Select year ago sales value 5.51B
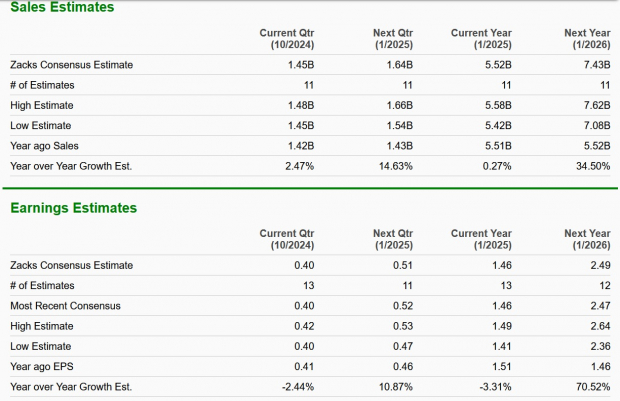Viewport: 620px width, 401px height. tap(498, 146)
